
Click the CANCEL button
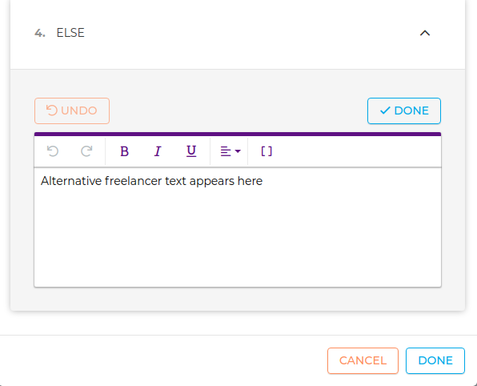click(x=363, y=361)
